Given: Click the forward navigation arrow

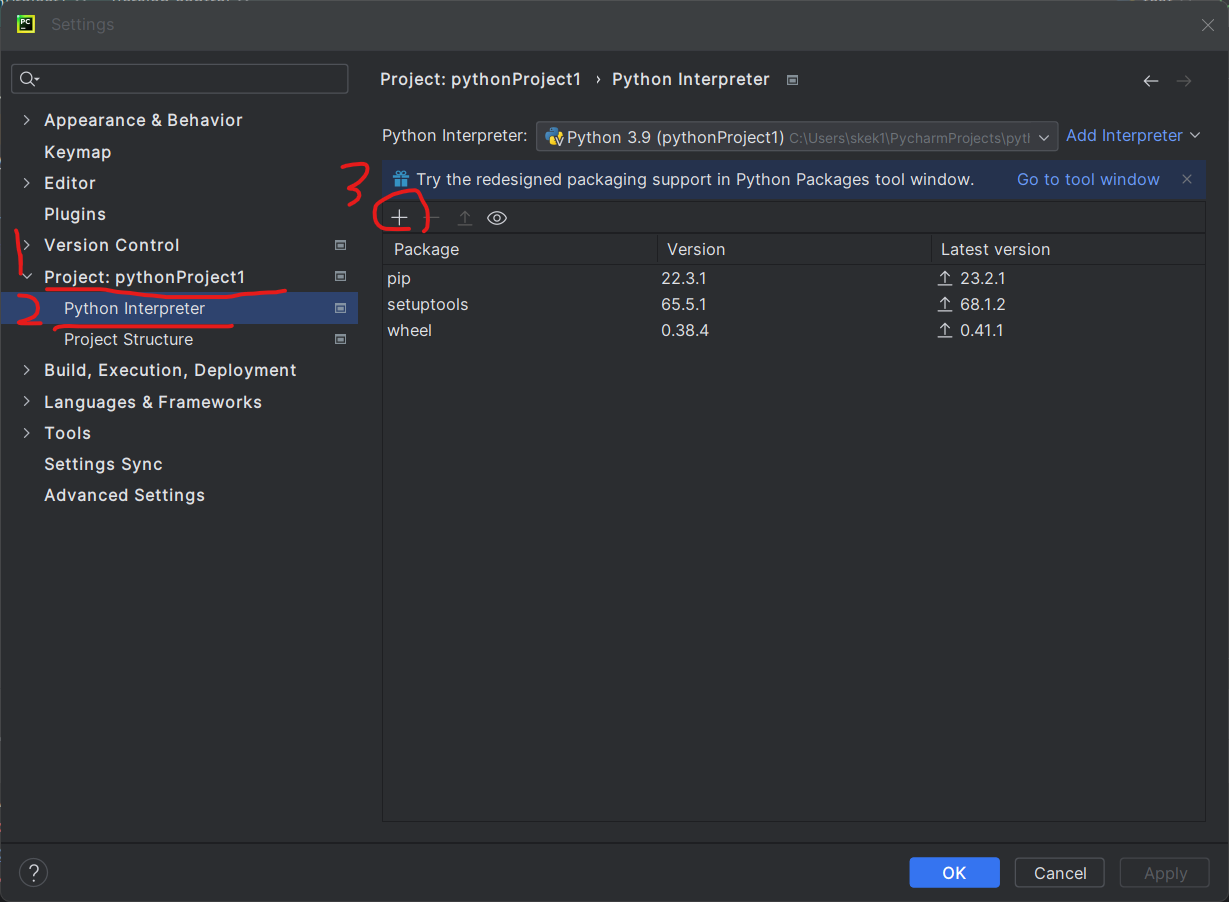Looking at the screenshot, I should 1184,80.
